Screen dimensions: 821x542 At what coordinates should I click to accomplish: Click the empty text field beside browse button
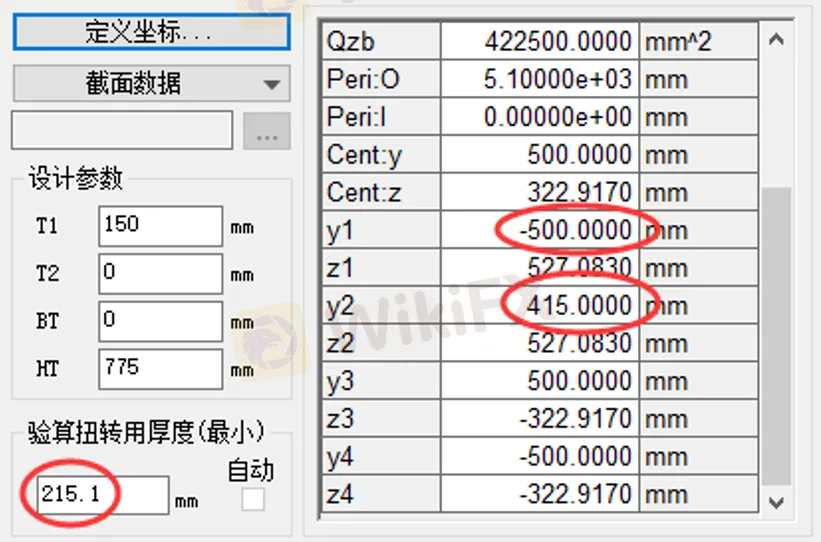point(122,131)
